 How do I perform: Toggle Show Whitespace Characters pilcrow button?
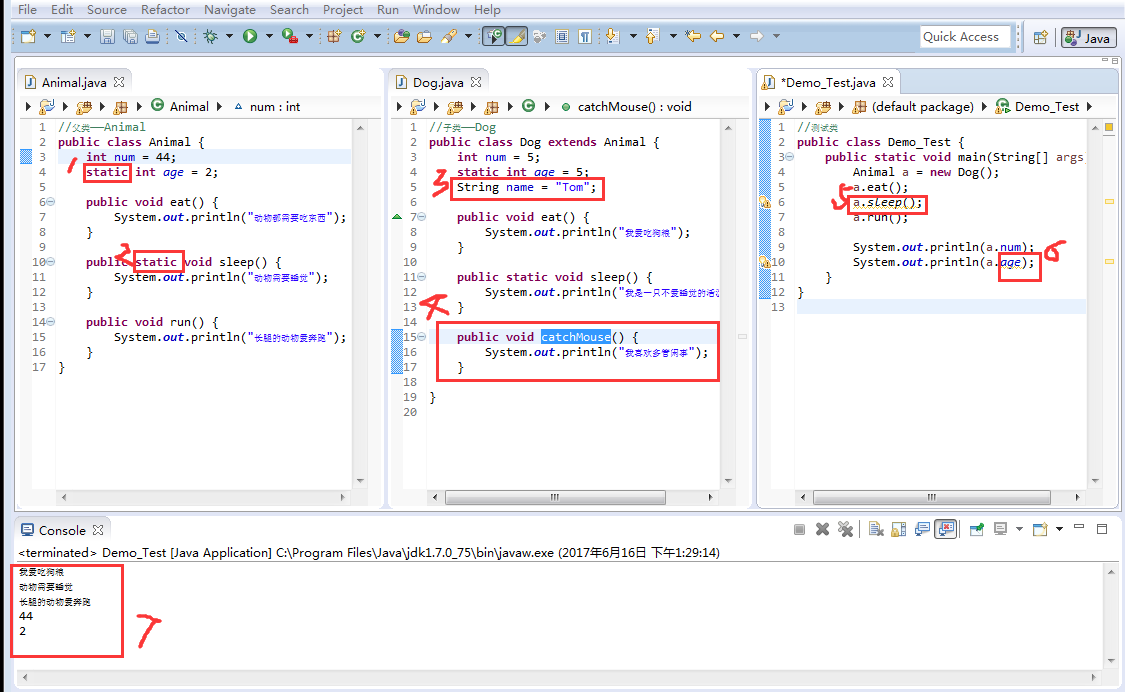coord(585,36)
